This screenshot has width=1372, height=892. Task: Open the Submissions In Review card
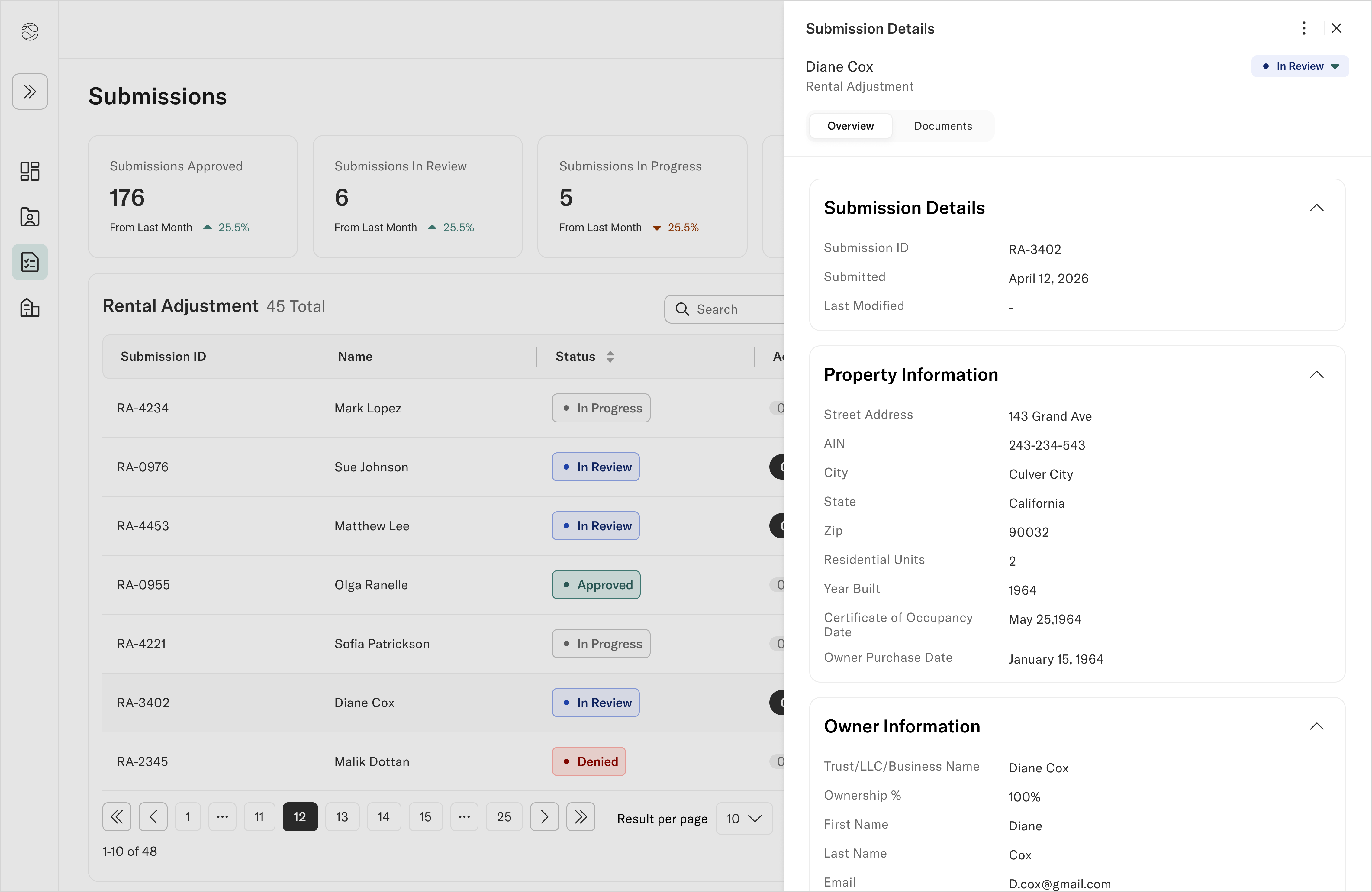418,197
